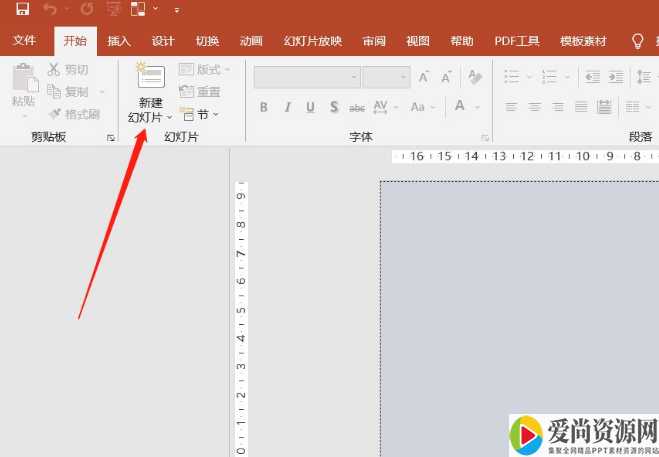The height and width of the screenshot is (457, 659).
Task: Click the horizontal ruler
Action: 525,156
